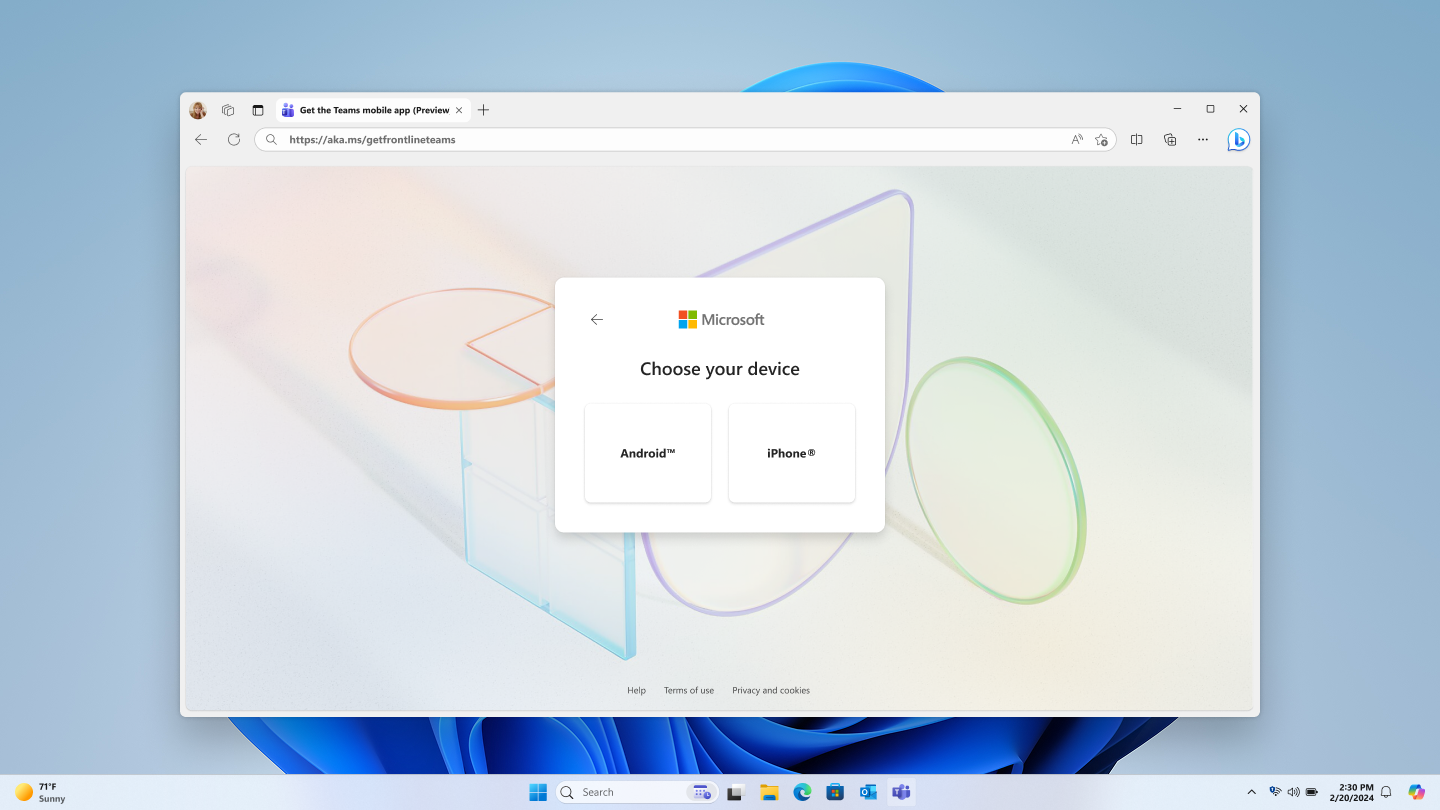Open Outlook from the taskbar
The width and height of the screenshot is (1440, 810).
coord(867,791)
